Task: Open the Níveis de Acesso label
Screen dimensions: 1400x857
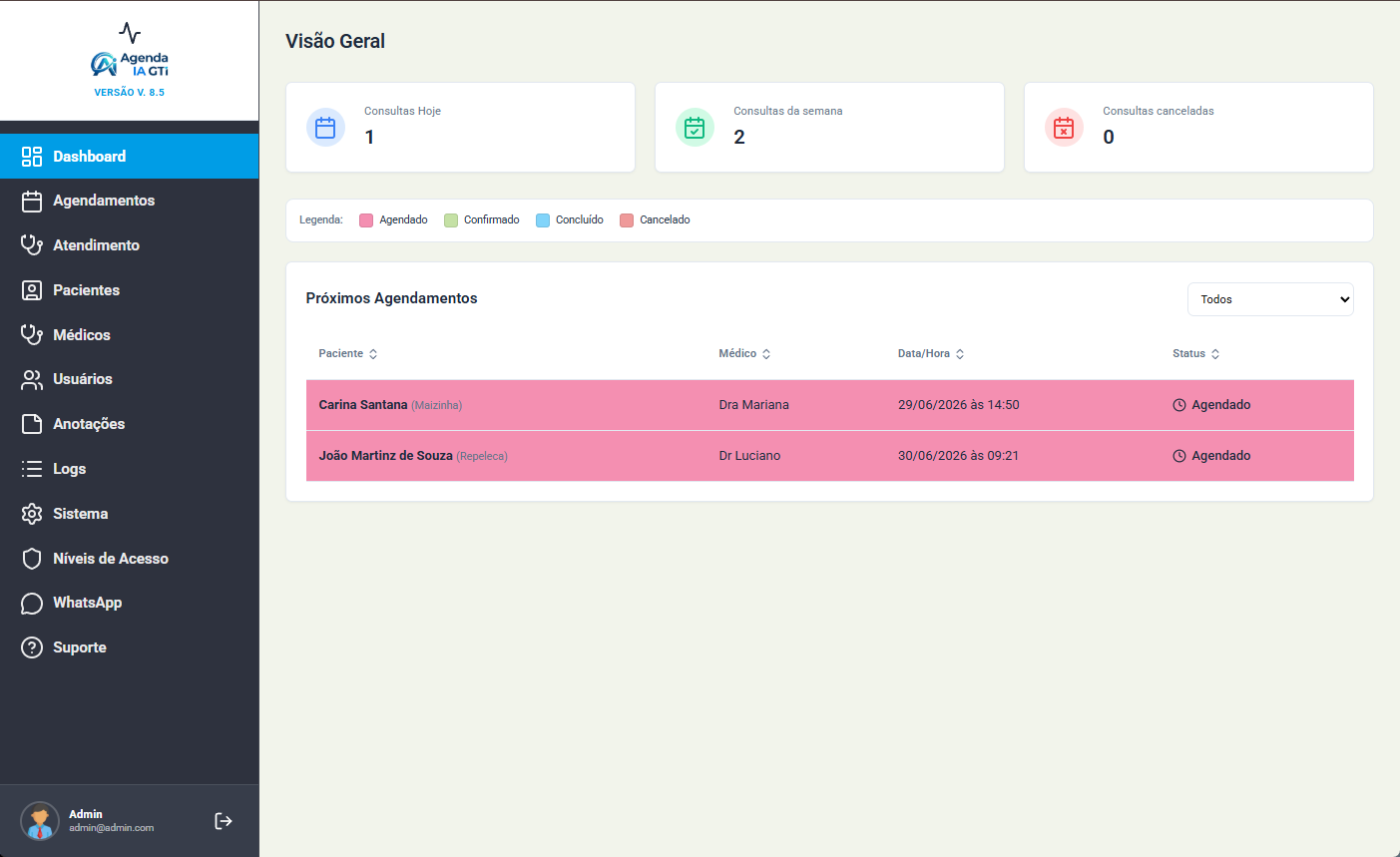Action: pyautogui.click(x=111, y=559)
